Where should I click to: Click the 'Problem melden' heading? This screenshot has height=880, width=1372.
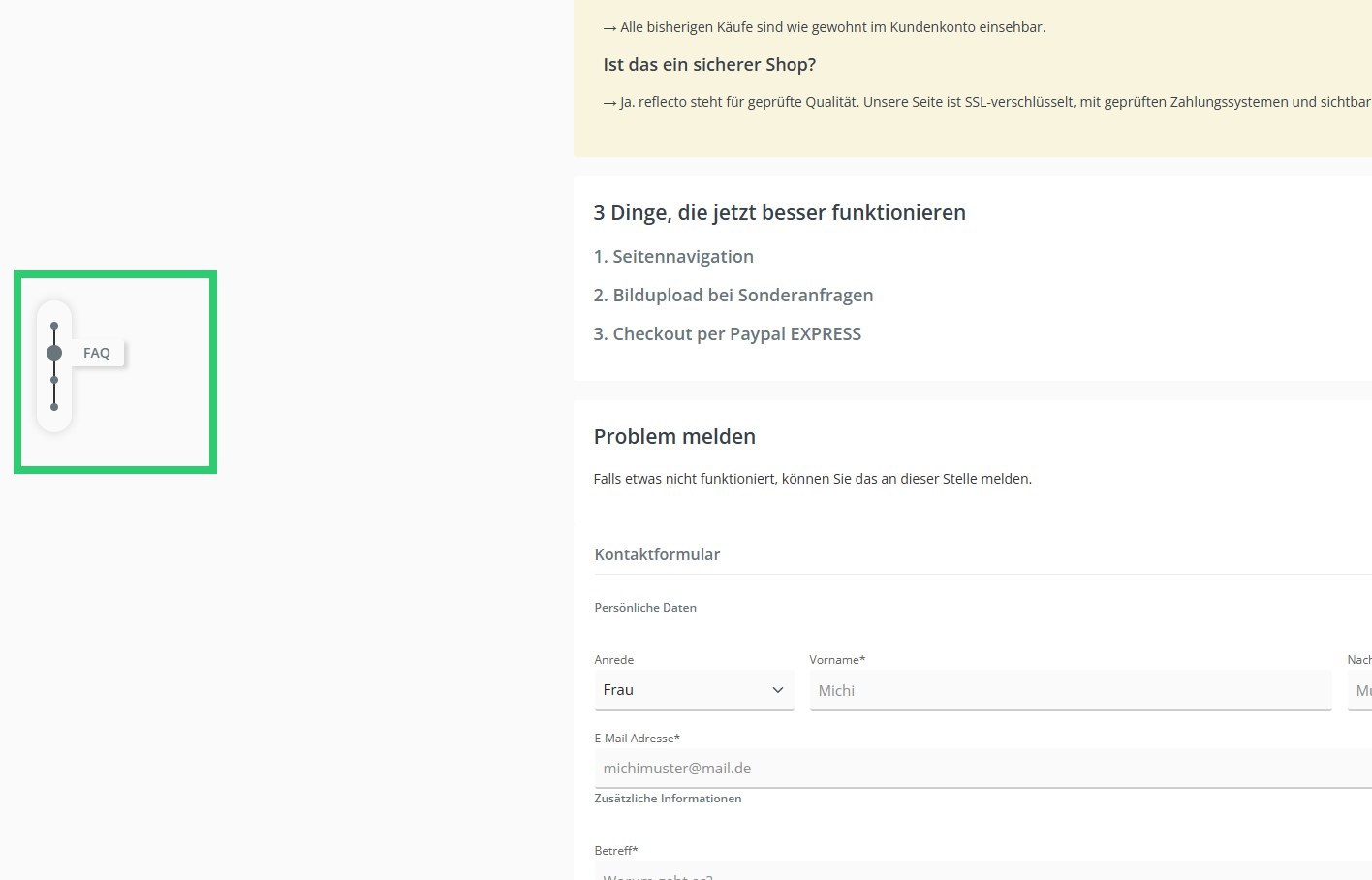pyautogui.click(x=674, y=437)
